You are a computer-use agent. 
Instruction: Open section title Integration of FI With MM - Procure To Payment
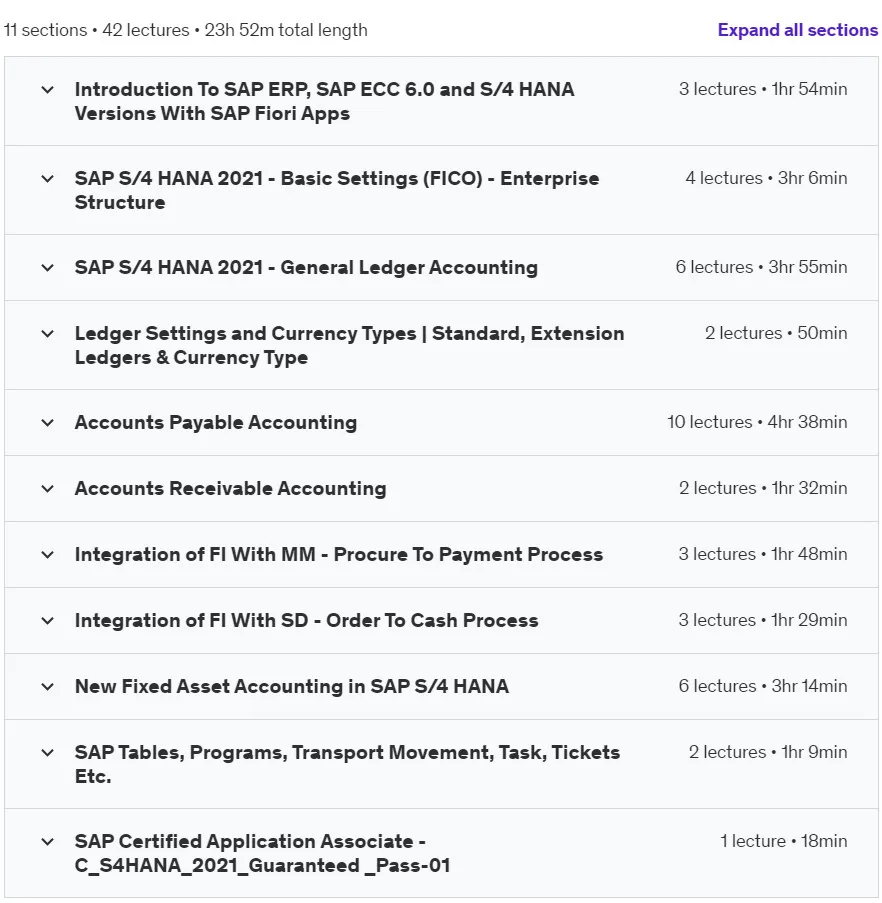pyautogui.click(x=339, y=554)
